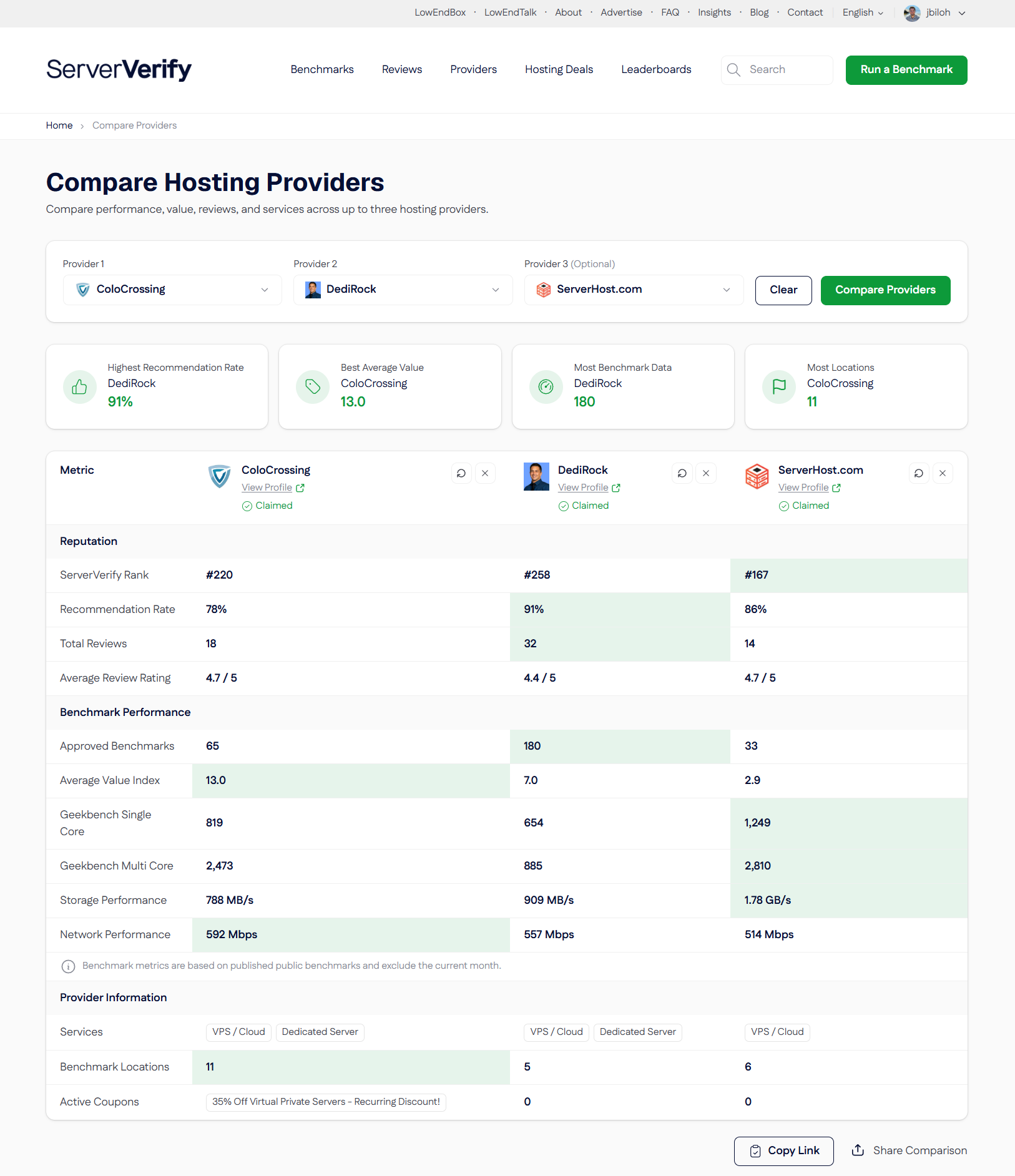Image resolution: width=1015 pixels, height=1176 pixels.
Task: Go to the Providers nav item
Action: pyautogui.click(x=474, y=69)
